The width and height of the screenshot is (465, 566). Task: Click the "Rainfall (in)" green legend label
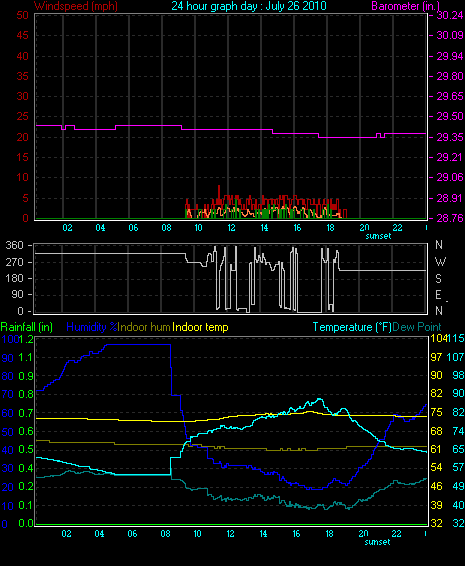27,327
